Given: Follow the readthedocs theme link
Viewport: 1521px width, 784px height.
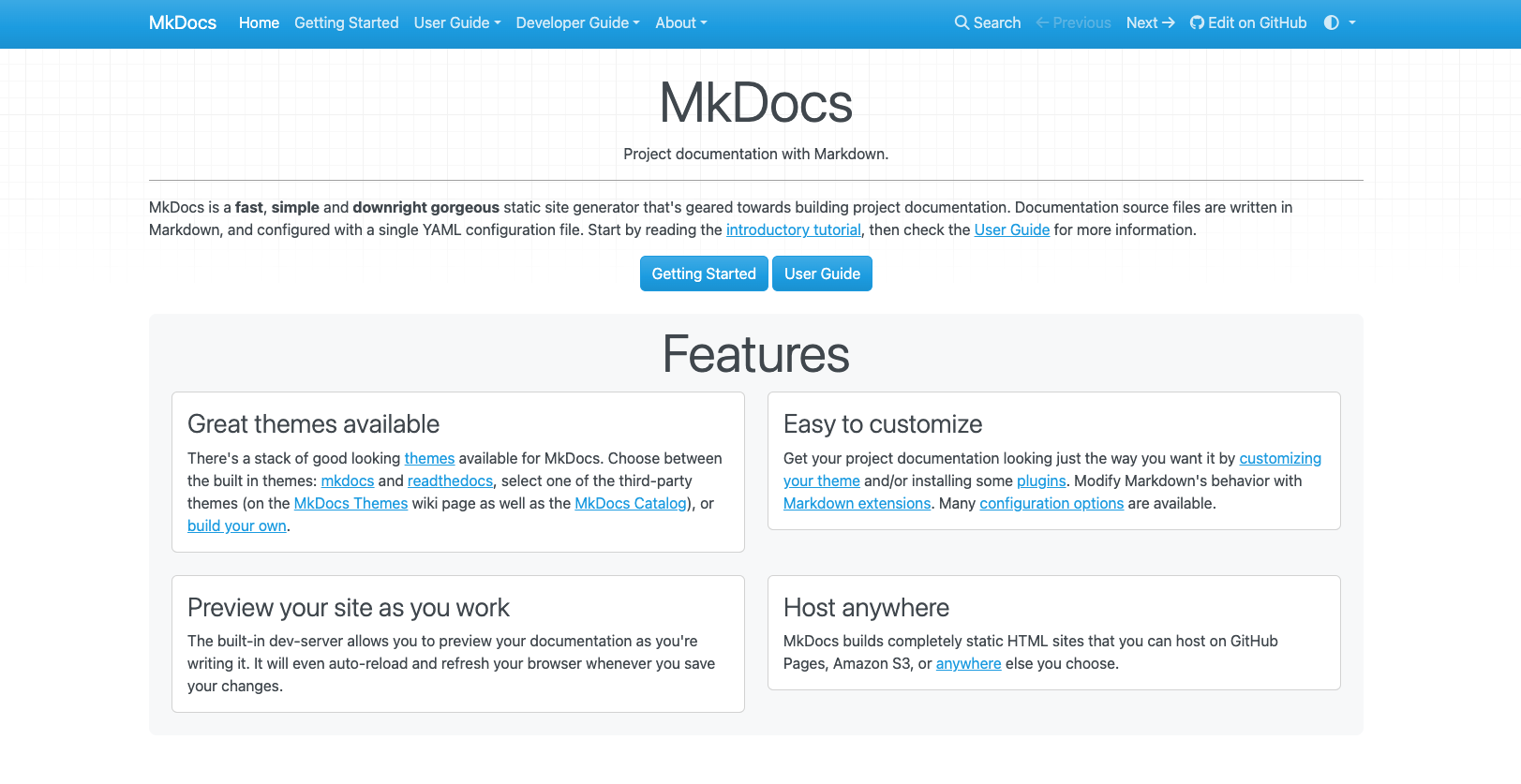Looking at the screenshot, I should point(450,481).
